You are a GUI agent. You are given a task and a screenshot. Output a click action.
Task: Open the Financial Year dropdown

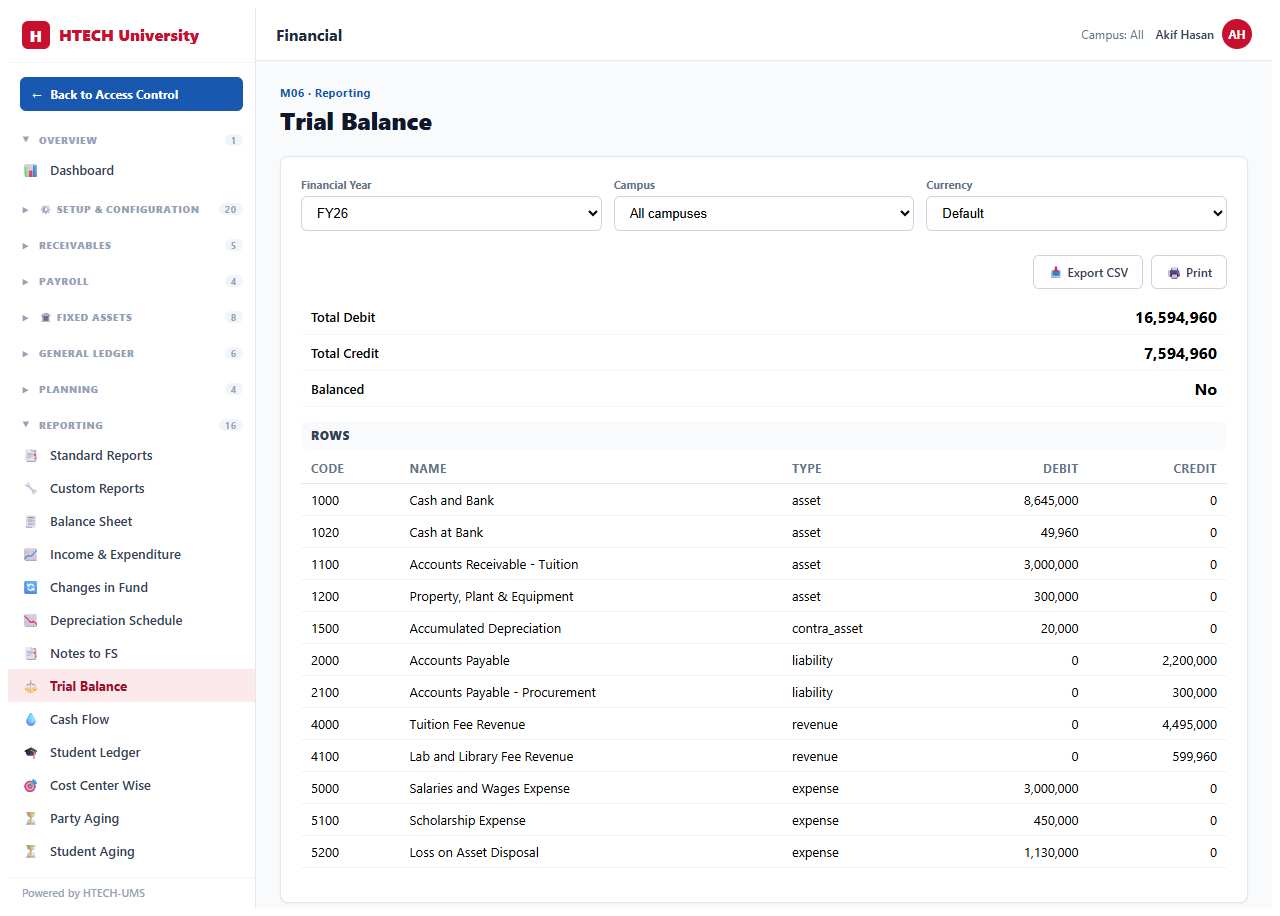point(451,213)
